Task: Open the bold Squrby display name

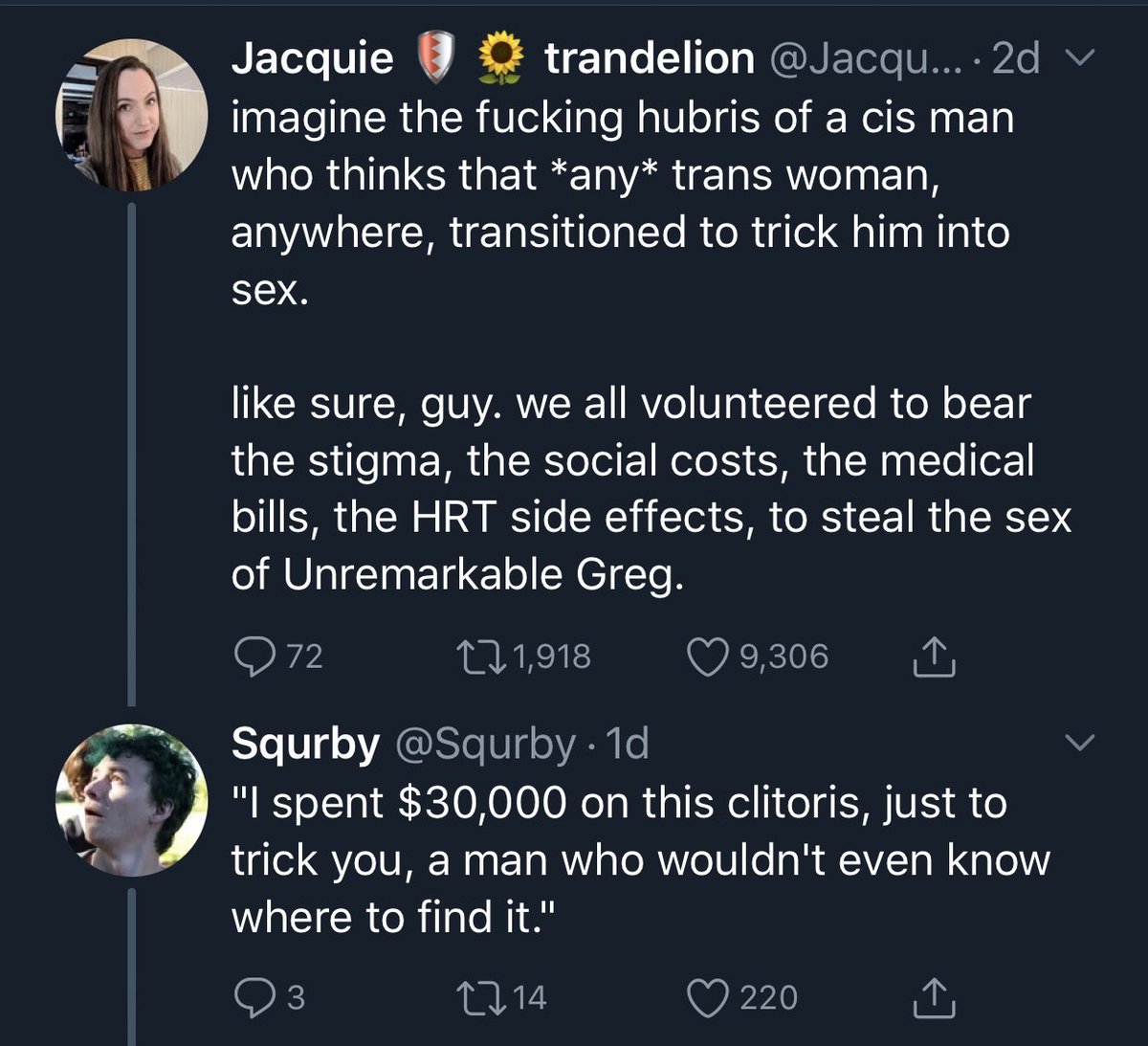Action: point(305,745)
